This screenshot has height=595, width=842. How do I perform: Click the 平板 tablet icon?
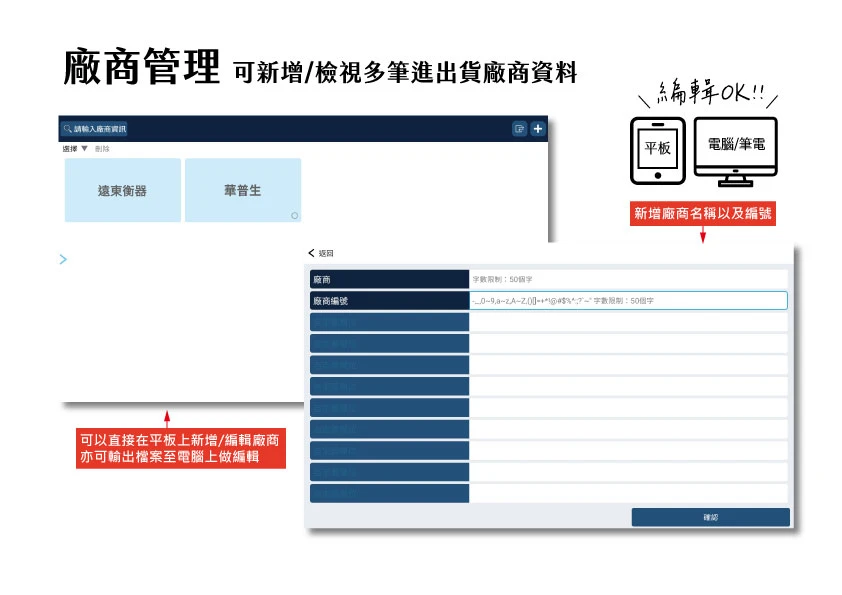[658, 151]
